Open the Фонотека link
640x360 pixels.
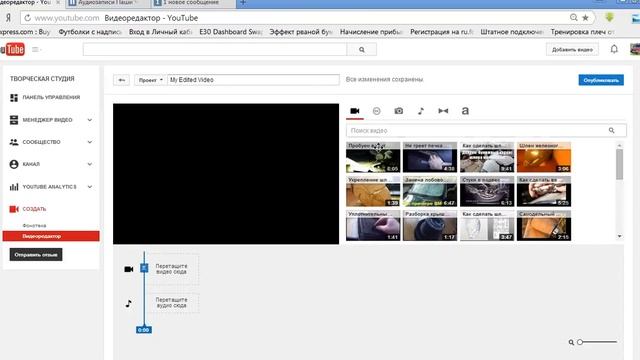[x=34, y=225]
